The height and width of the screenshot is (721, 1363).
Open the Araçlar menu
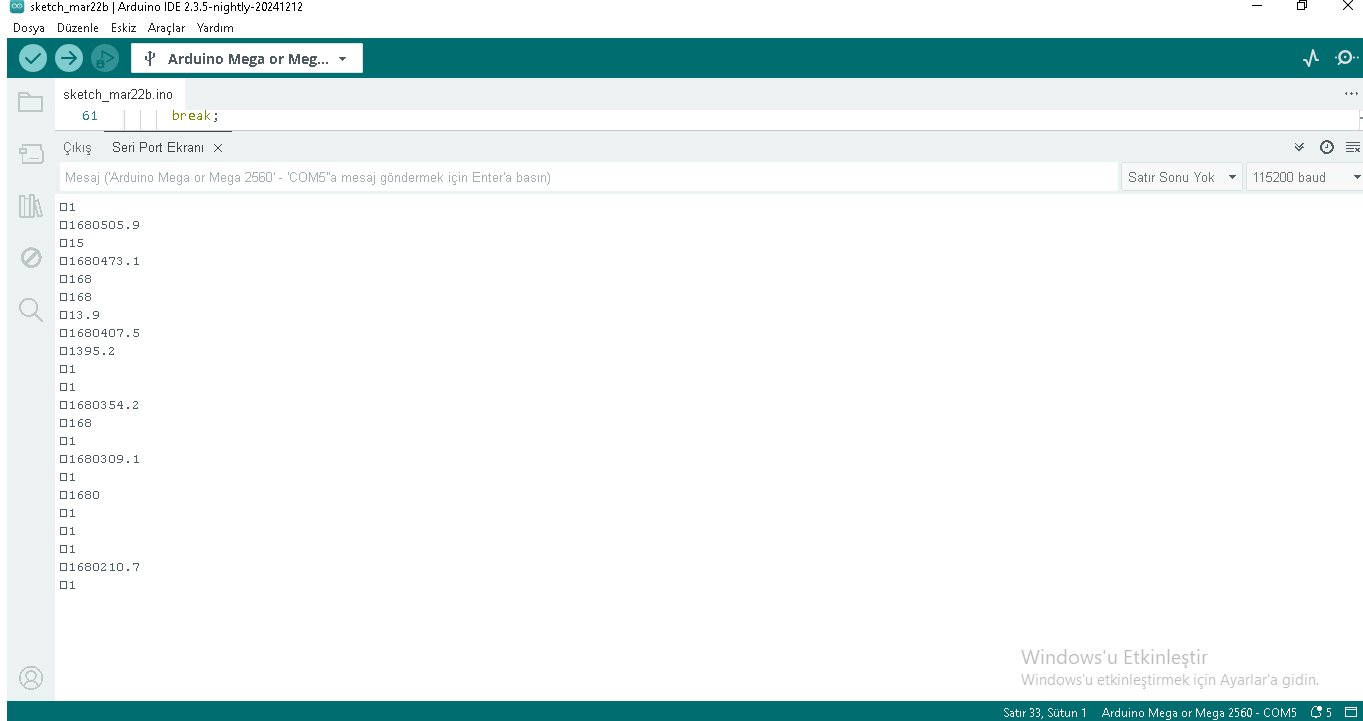point(166,28)
